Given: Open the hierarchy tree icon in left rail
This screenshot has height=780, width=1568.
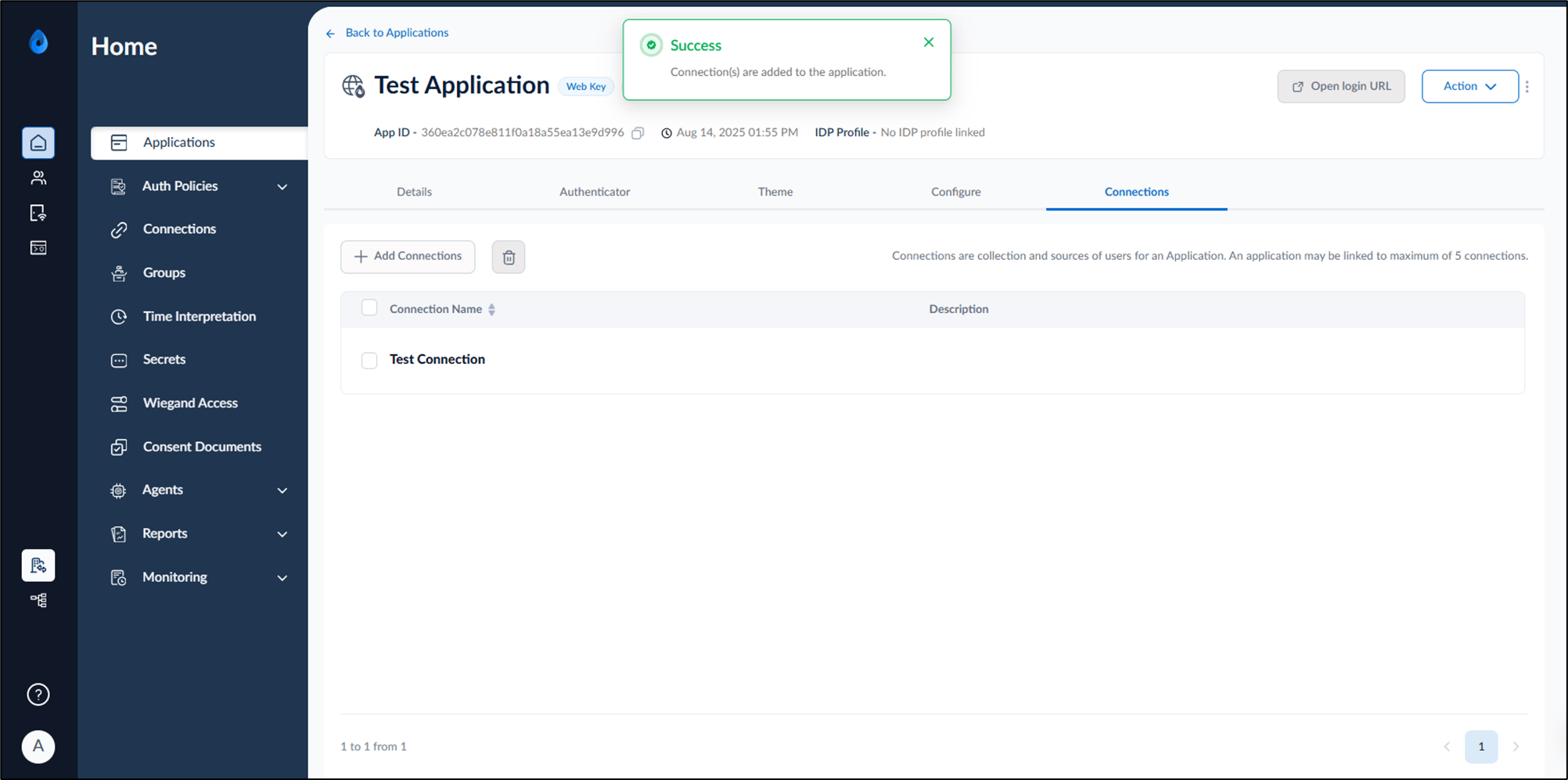Looking at the screenshot, I should tap(38, 600).
